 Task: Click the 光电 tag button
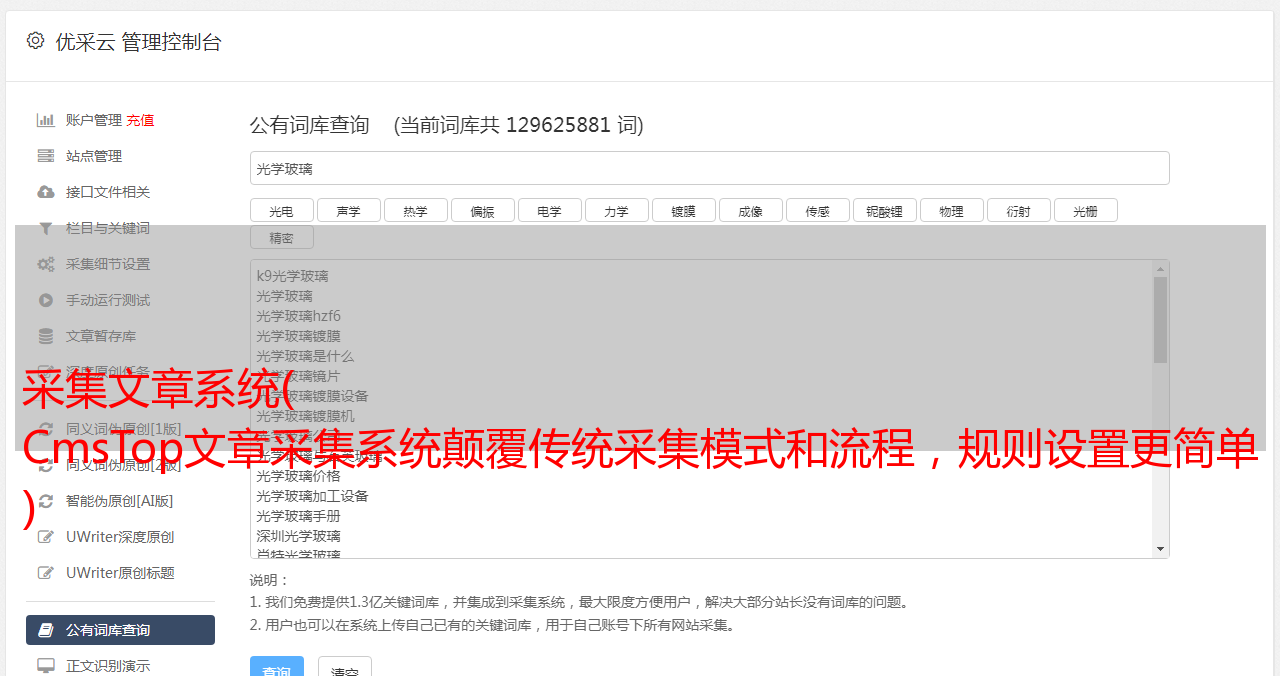click(281, 210)
